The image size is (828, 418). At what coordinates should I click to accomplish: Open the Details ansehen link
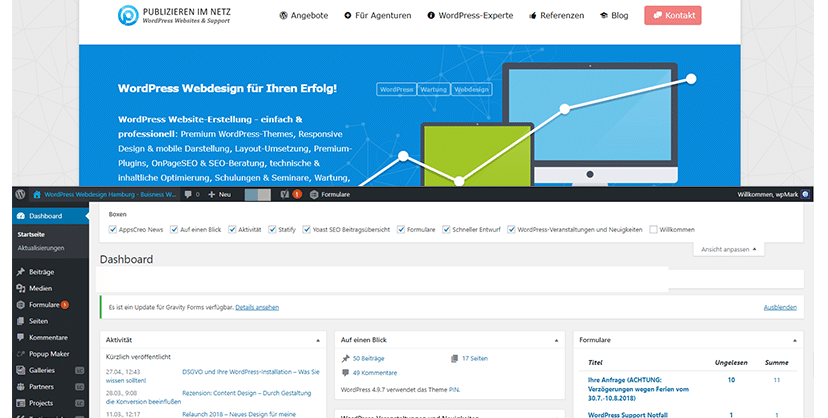point(257,307)
